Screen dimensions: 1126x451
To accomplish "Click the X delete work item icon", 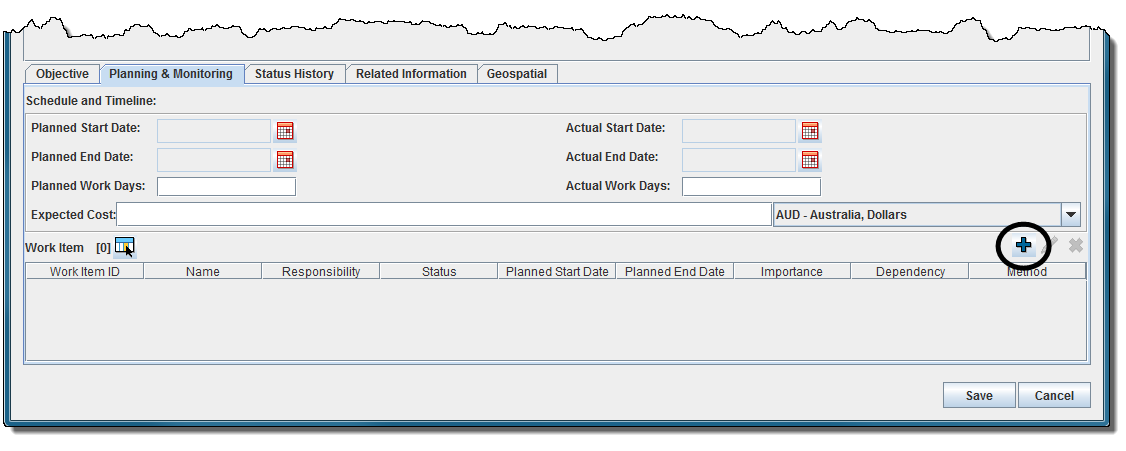I will (1075, 245).
